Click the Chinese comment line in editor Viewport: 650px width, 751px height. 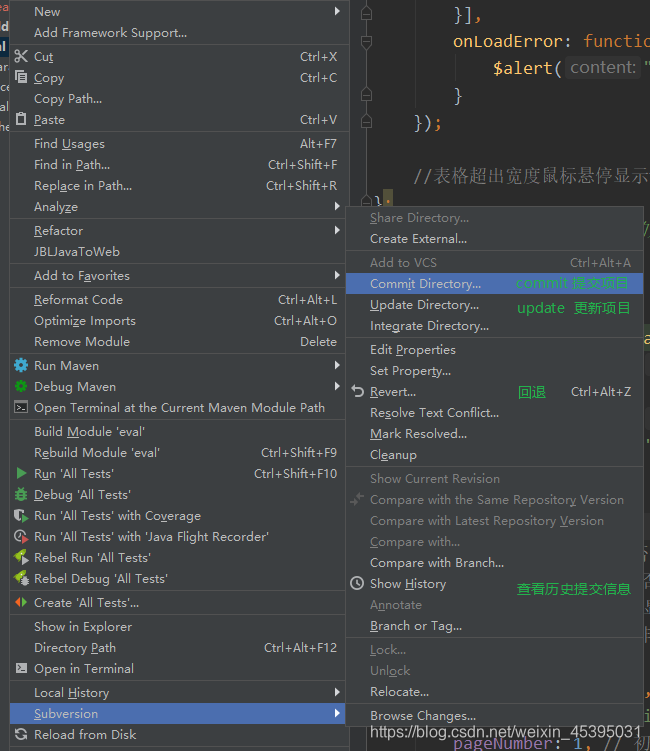531,176
